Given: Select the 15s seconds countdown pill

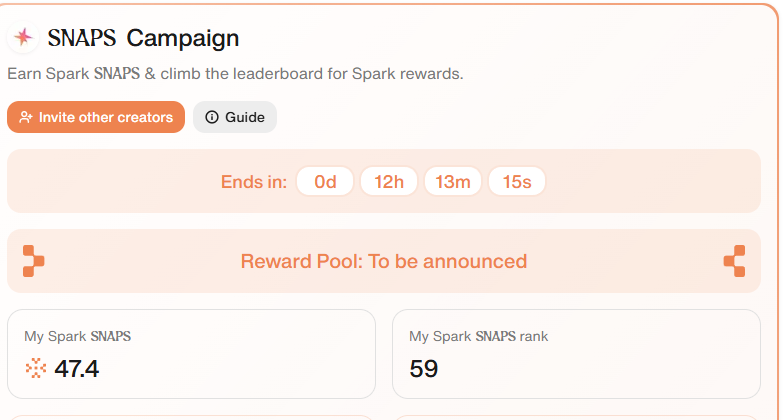Looking at the screenshot, I should pyautogui.click(x=517, y=181).
